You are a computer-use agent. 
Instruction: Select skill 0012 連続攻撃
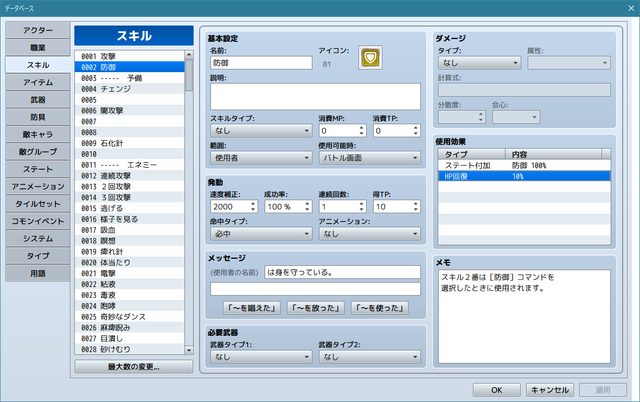pyautogui.click(x=130, y=176)
